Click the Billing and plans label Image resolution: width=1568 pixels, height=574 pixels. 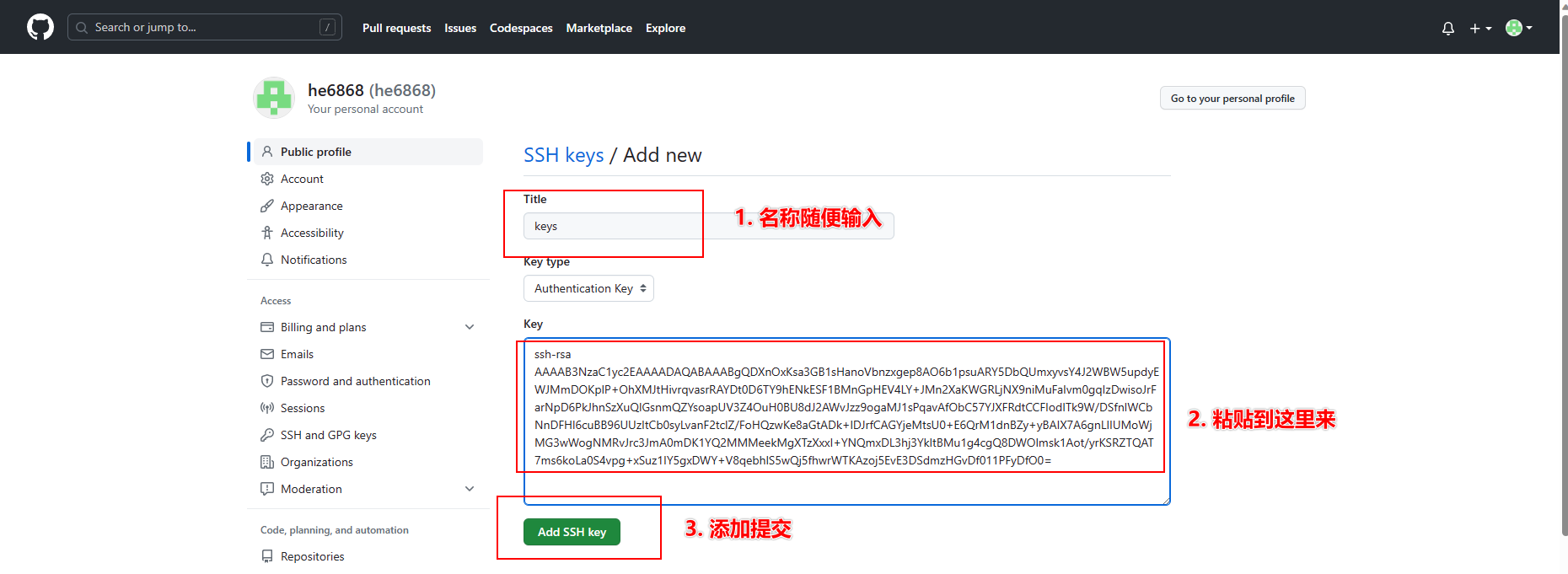click(x=323, y=327)
